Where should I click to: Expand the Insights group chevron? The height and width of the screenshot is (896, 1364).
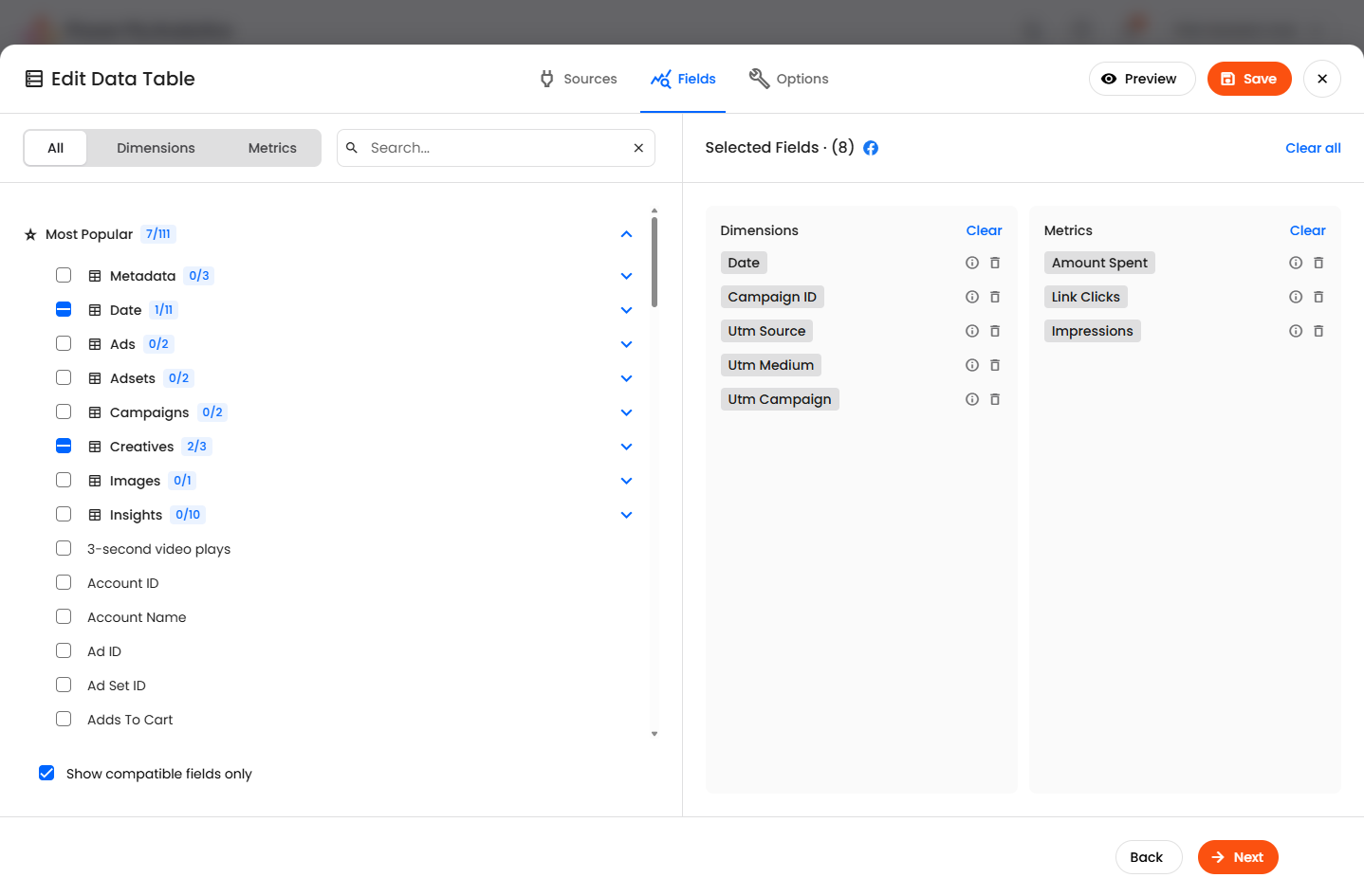[626, 515]
